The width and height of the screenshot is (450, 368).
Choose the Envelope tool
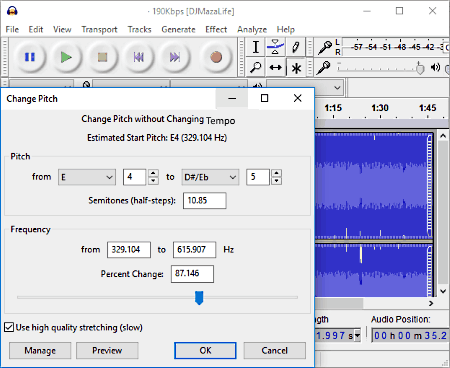click(275, 47)
